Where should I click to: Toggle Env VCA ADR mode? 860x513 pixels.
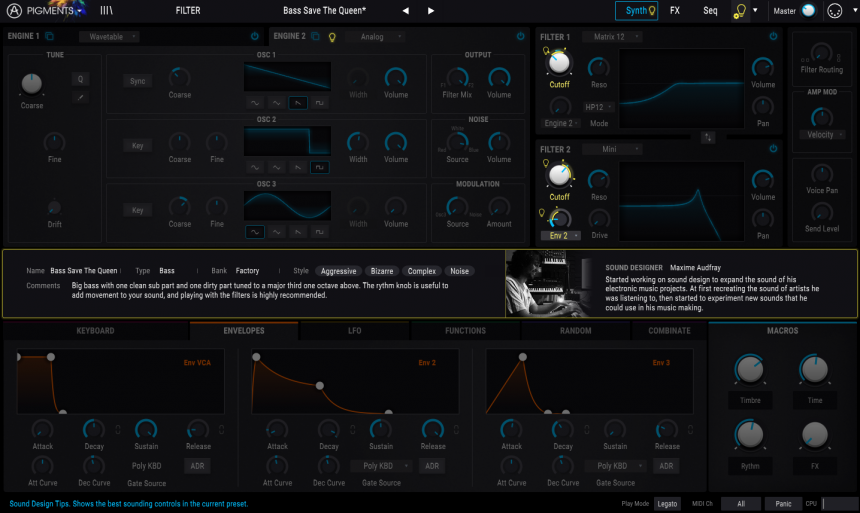coord(197,466)
